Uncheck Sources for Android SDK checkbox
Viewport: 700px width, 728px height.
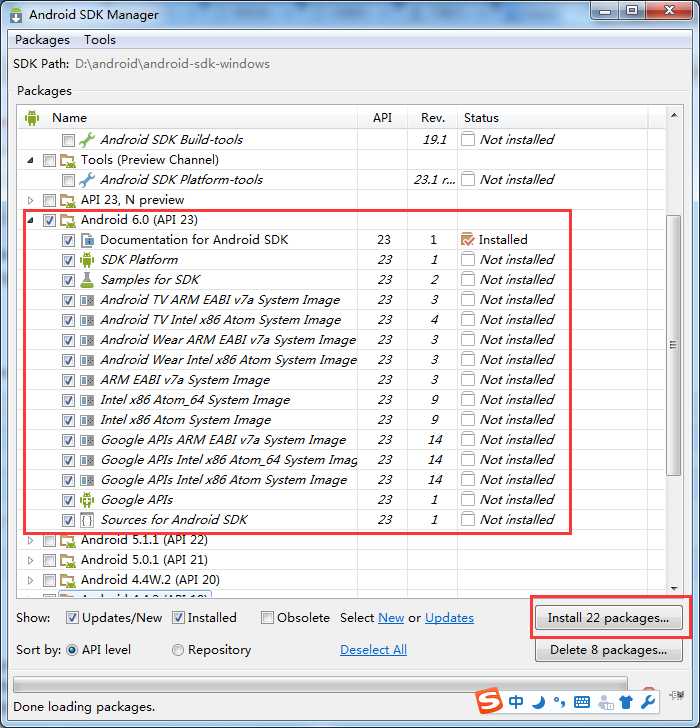point(68,520)
